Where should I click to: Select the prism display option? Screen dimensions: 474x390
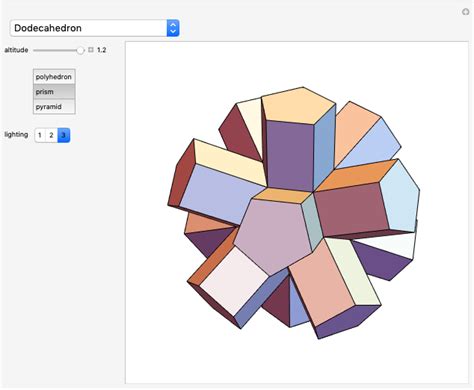click(54, 92)
